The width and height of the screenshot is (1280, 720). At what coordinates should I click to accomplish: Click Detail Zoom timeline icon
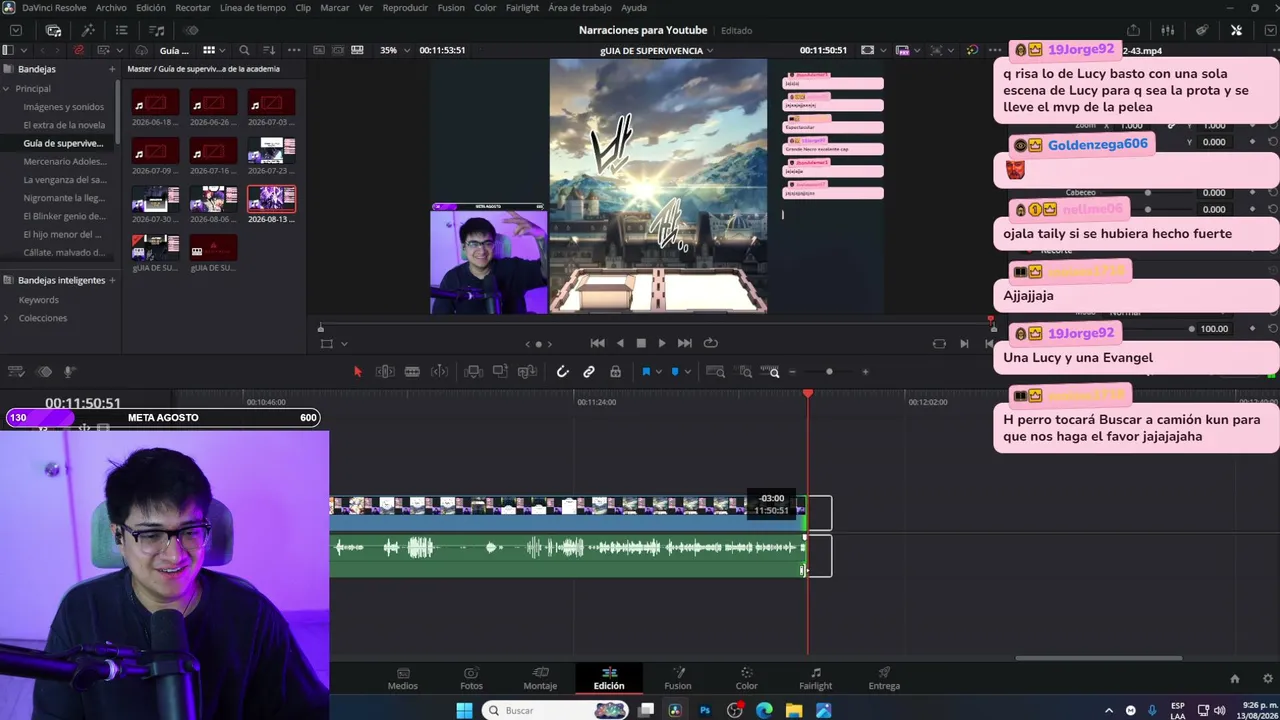(x=745, y=372)
